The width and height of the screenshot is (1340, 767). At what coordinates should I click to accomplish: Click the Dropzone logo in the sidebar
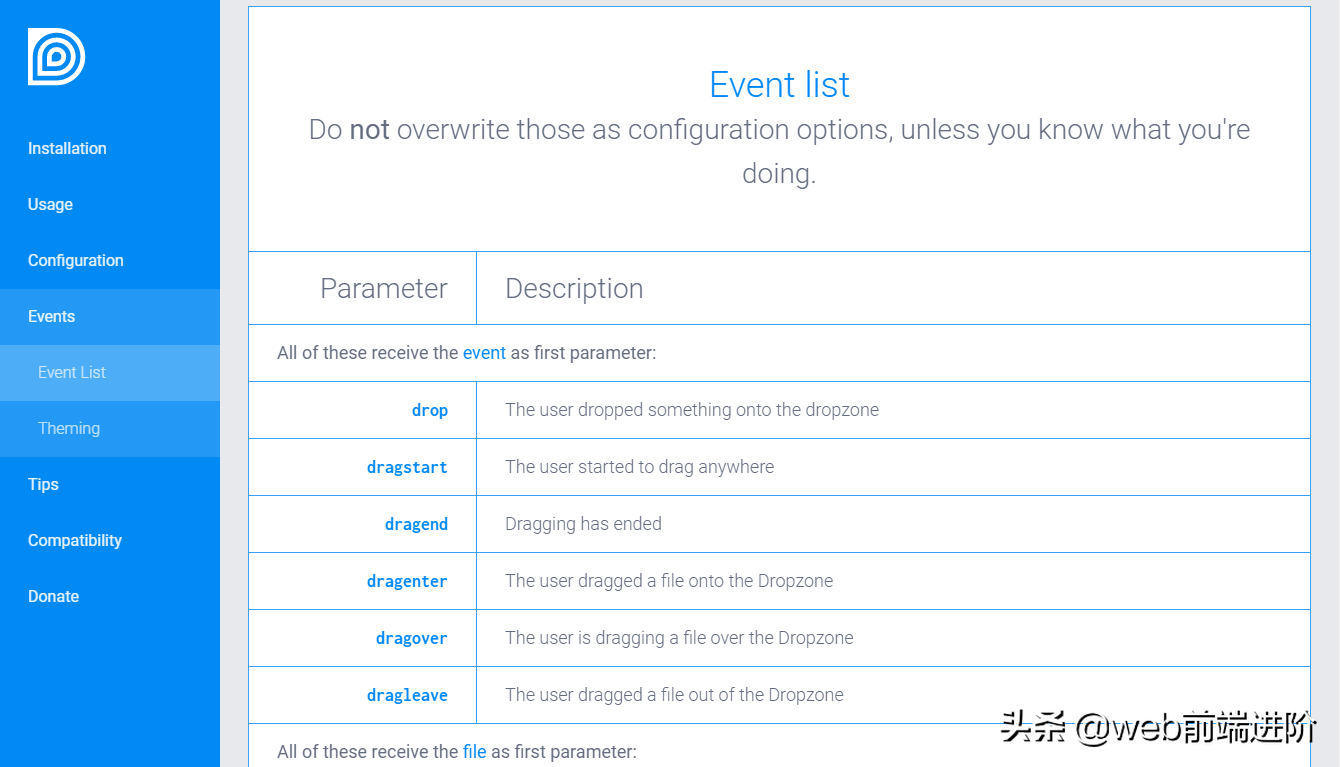[55, 57]
